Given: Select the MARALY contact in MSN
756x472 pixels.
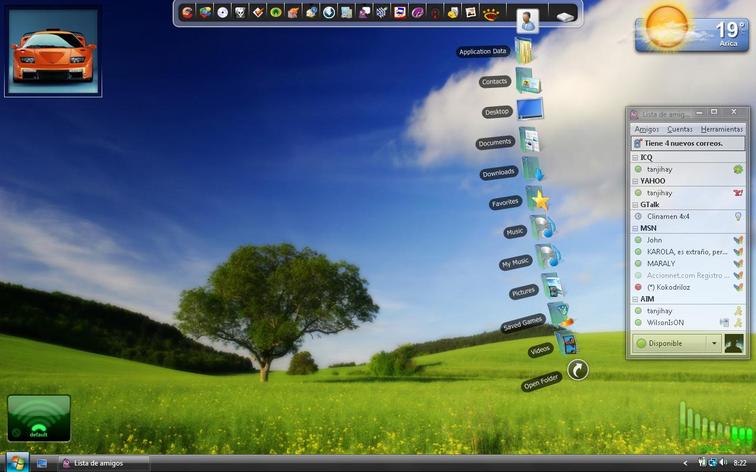Looking at the screenshot, I should (x=688, y=264).
